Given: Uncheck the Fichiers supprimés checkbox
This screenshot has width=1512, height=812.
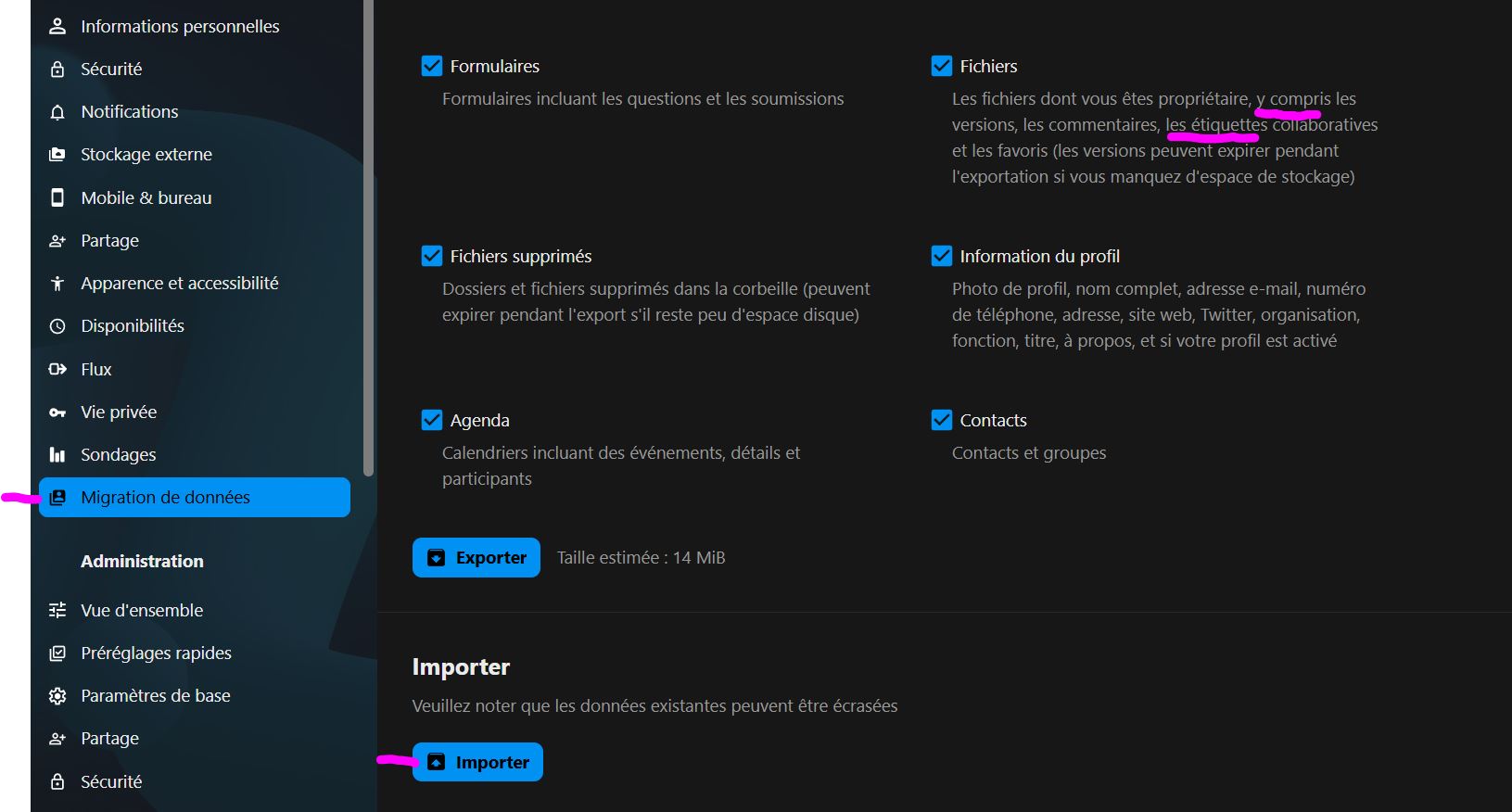Looking at the screenshot, I should click(432, 256).
